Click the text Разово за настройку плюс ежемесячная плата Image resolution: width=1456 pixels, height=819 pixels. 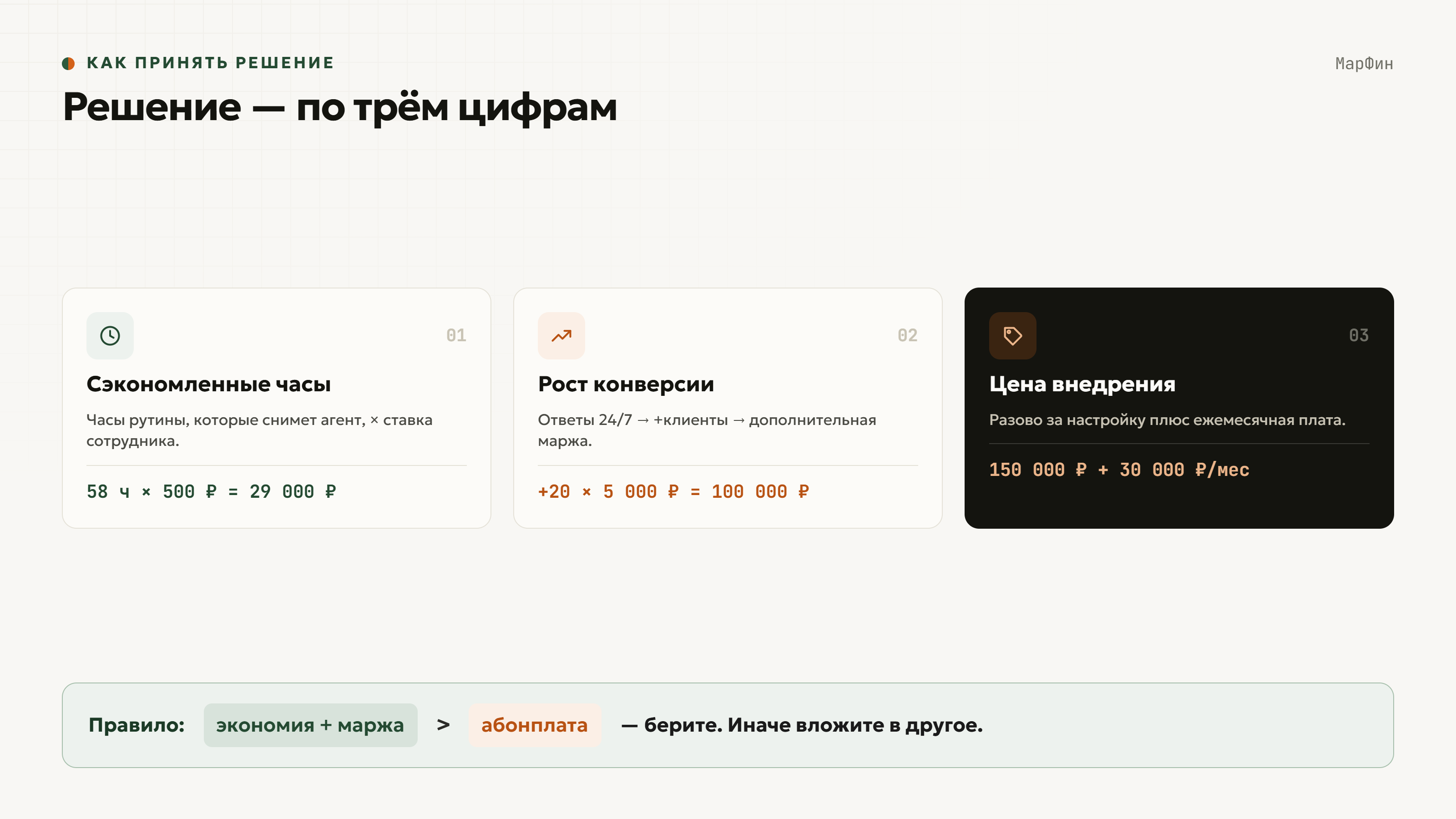(1167, 420)
